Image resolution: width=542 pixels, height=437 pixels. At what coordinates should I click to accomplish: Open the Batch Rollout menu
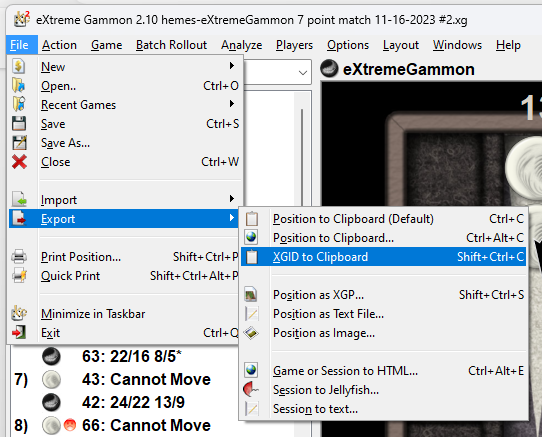coord(171,45)
